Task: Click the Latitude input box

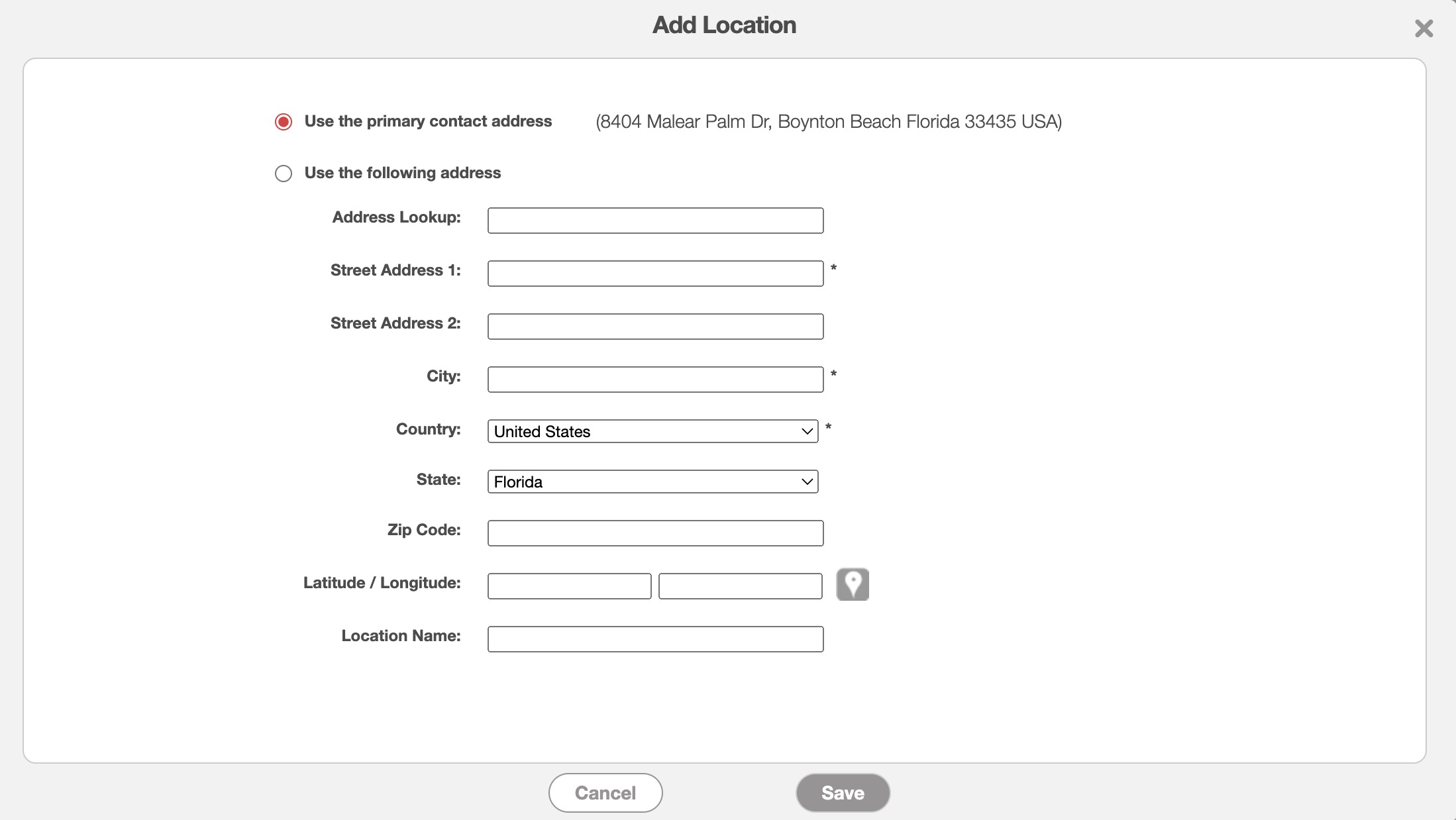Action: 569,586
